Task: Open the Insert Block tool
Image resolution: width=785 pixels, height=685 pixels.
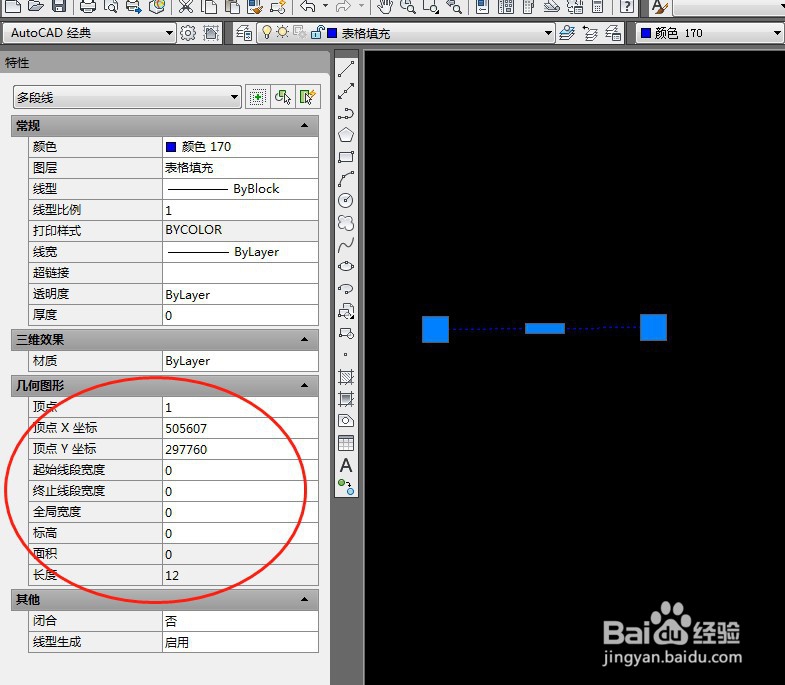Action: click(x=346, y=311)
